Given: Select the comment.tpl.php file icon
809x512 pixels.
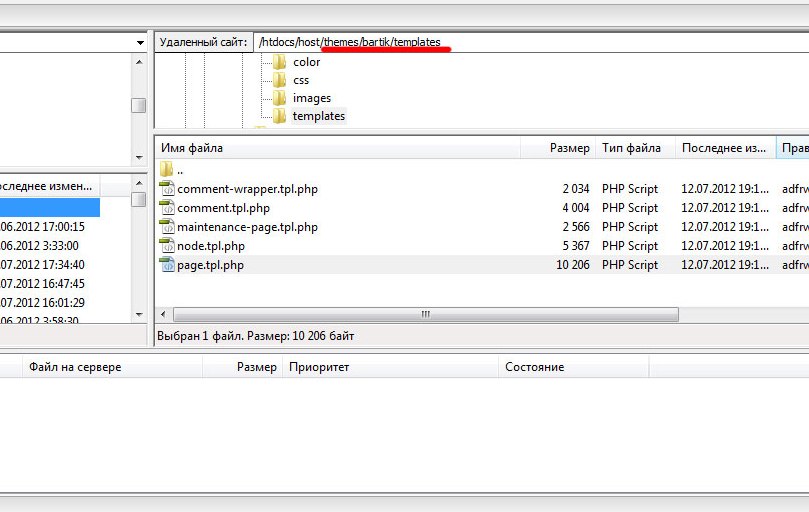Looking at the screenshot, I should tap(167, 207).
